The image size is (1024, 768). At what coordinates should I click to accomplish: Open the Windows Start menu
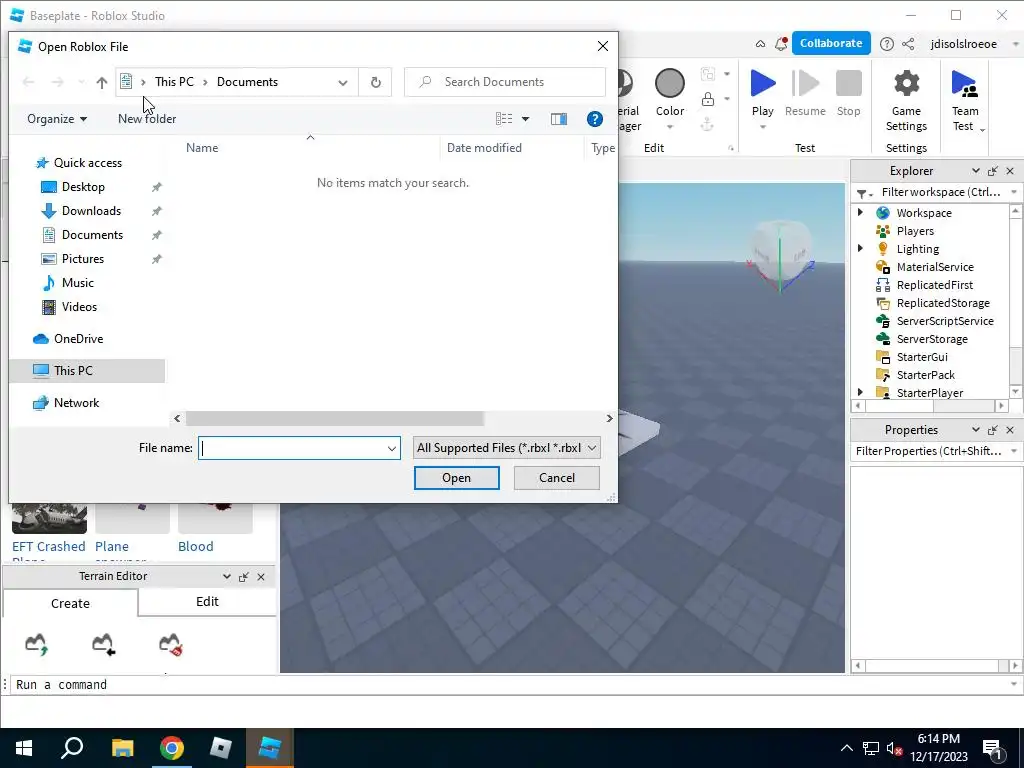click(x=24, y=748)
